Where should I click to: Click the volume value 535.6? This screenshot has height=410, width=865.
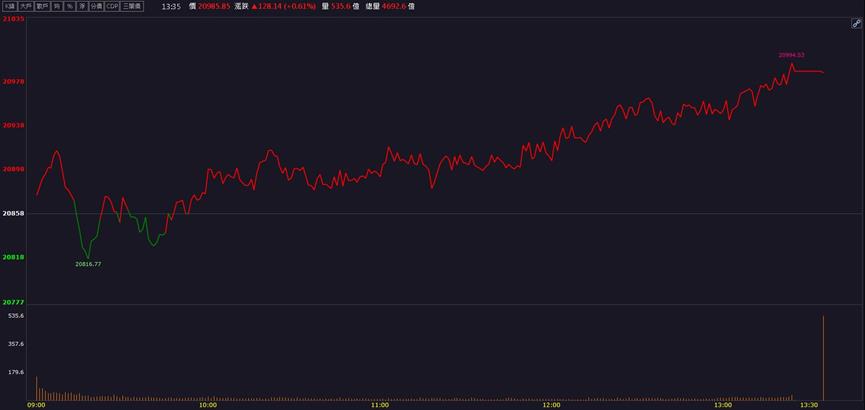coord(342,6)
